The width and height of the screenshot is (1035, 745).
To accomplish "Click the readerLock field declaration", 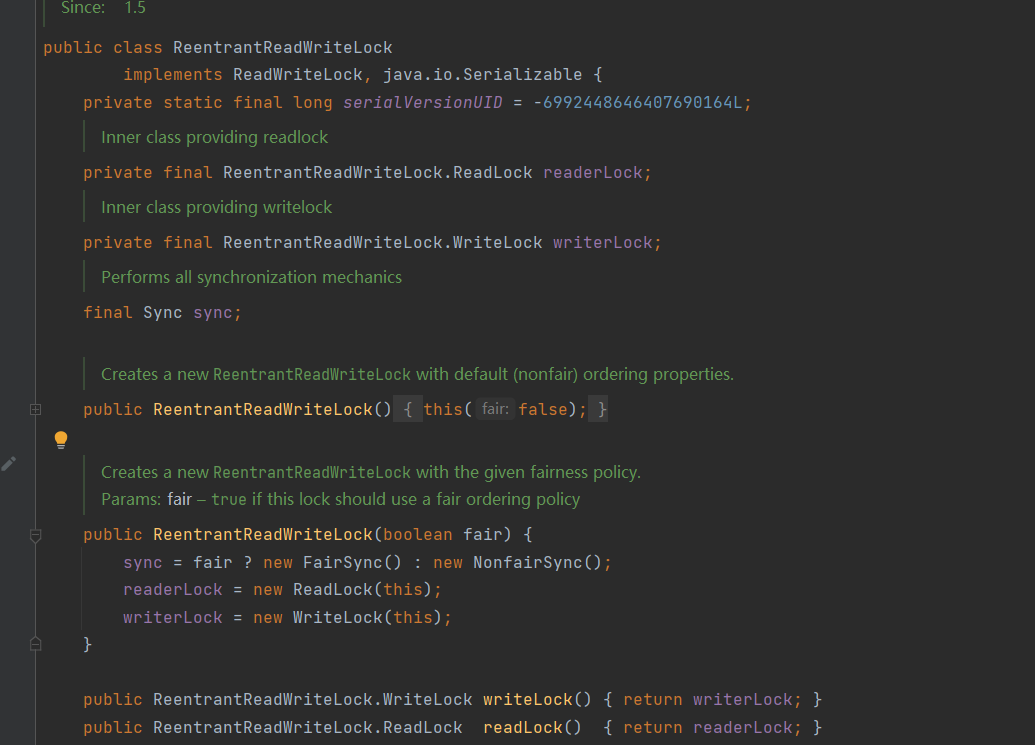I will [x=596, y=172].
